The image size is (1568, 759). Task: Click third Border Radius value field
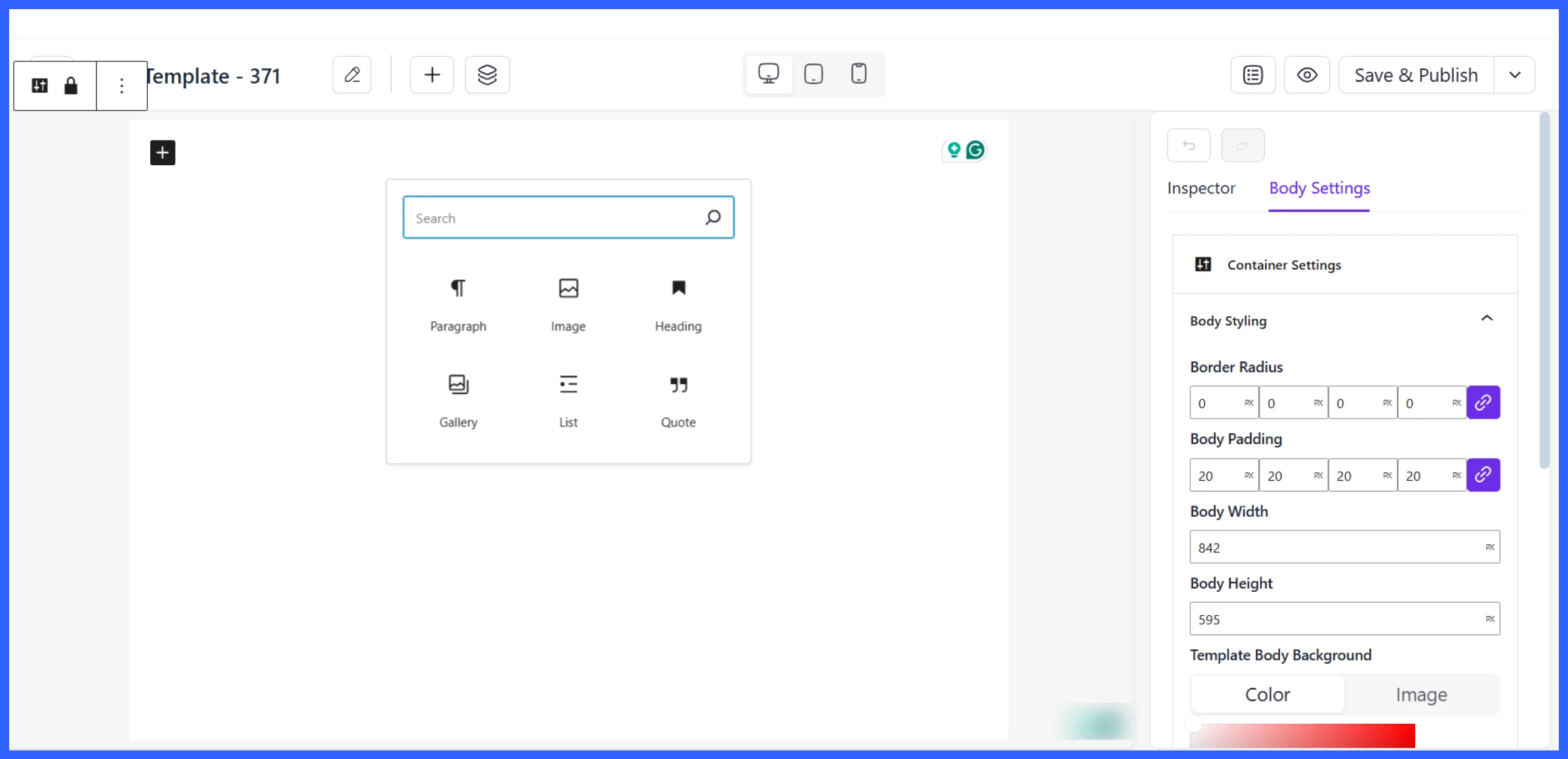coord(1362,403)
